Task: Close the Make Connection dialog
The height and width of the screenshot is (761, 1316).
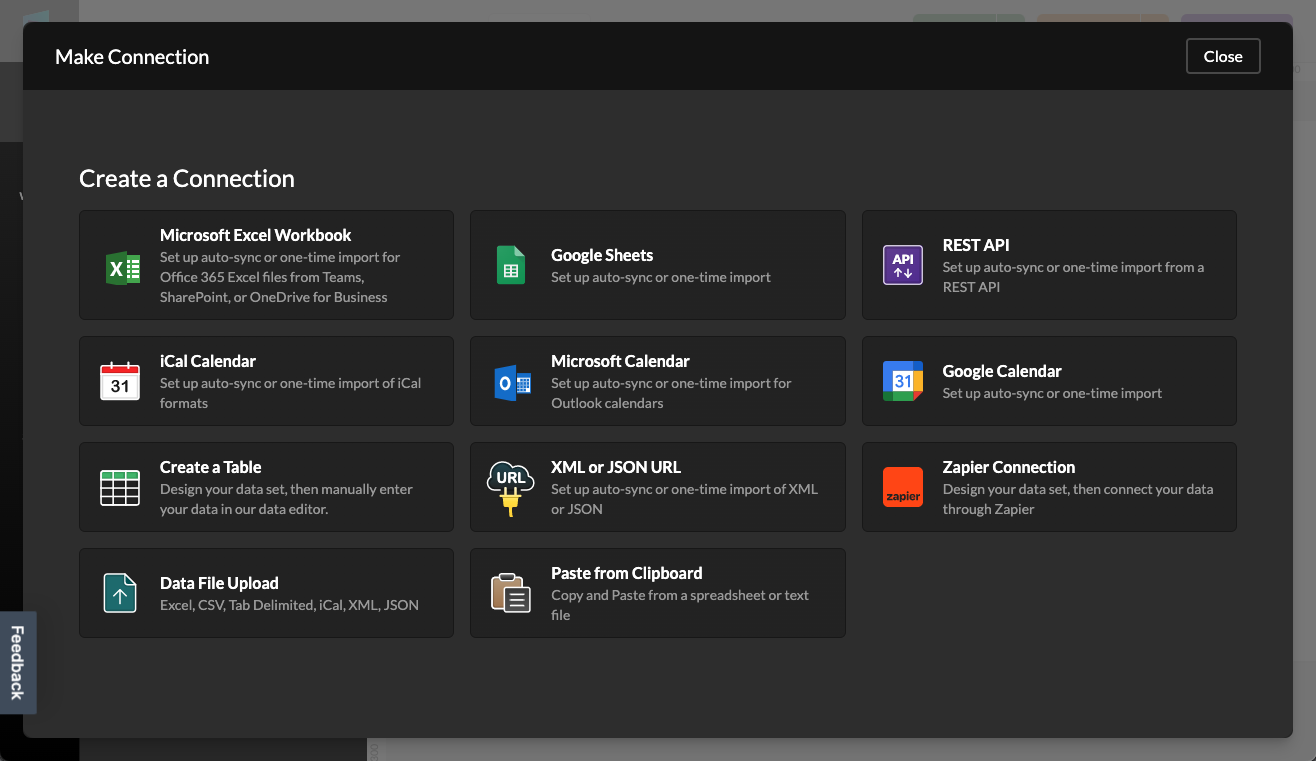Action: [x=1223, y=56]
